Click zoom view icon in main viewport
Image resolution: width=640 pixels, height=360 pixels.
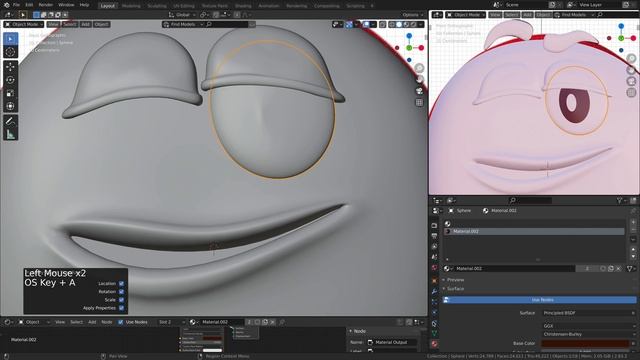(x=419, y=68)
